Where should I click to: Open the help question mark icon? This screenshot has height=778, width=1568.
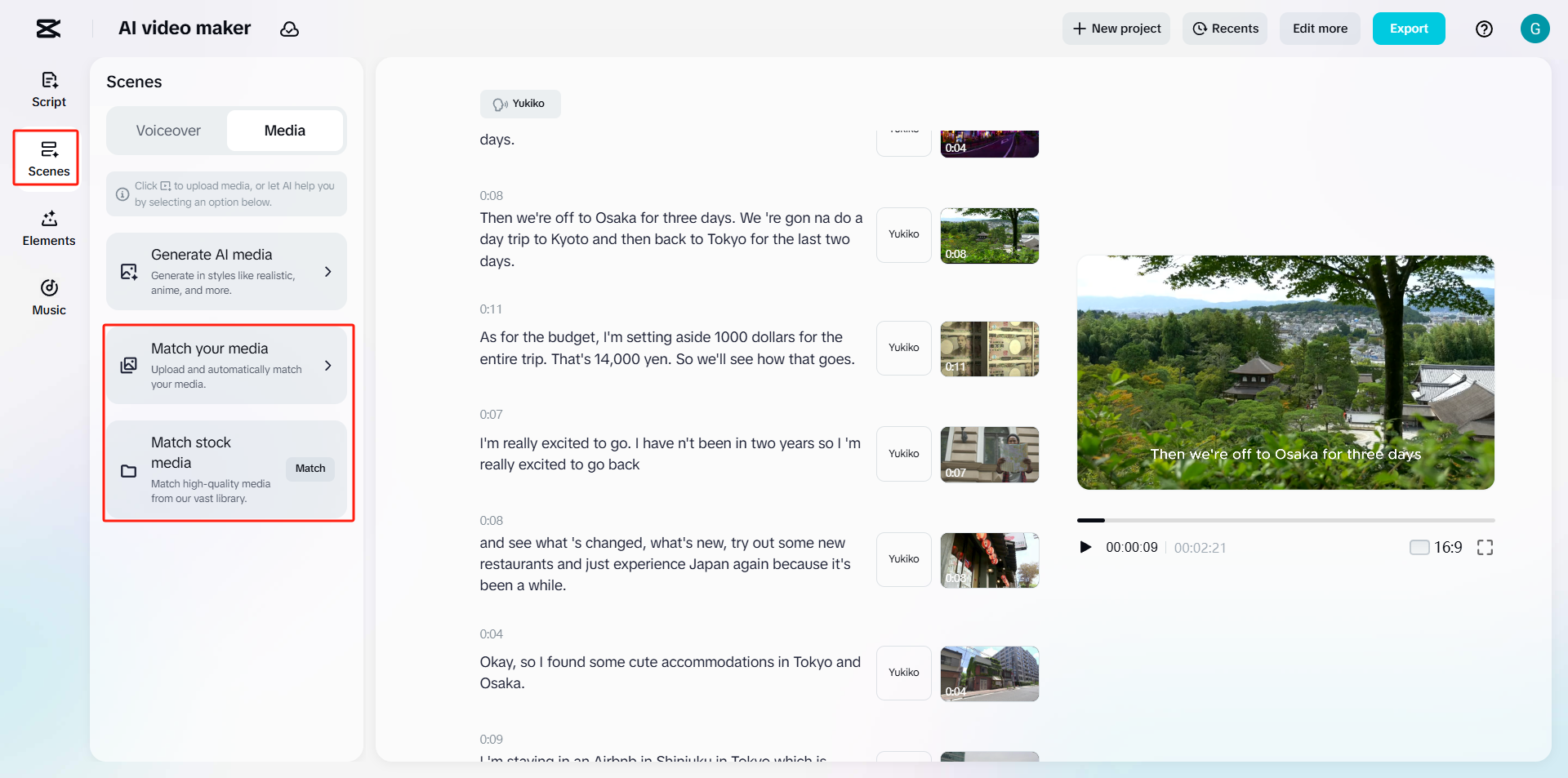click(x=1484, y=29)
